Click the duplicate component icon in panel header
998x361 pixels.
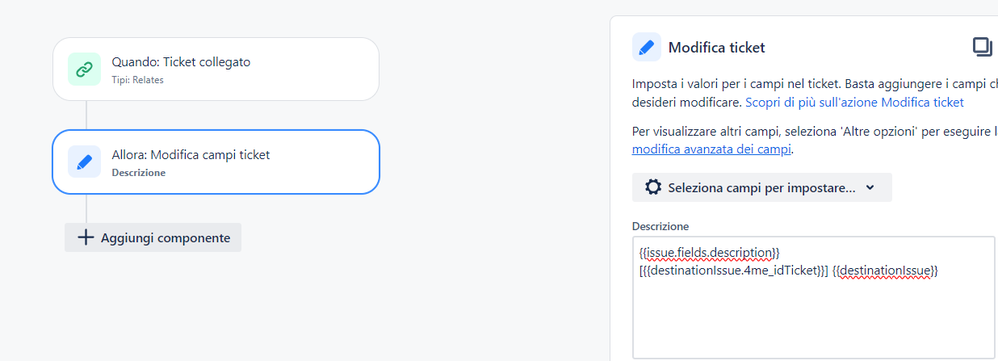pos(981,47)
